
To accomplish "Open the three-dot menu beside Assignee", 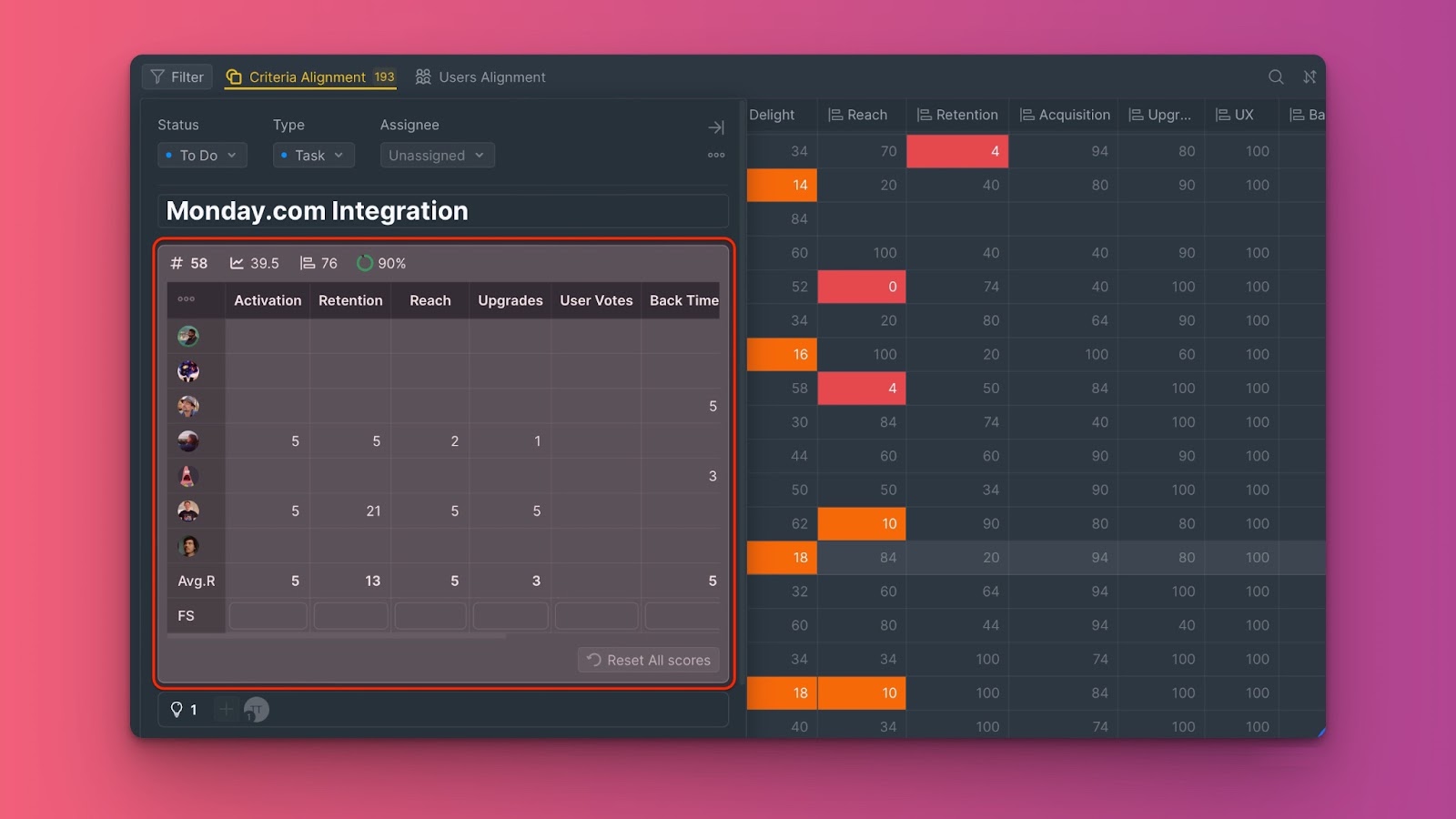I will tap(716, 156).
